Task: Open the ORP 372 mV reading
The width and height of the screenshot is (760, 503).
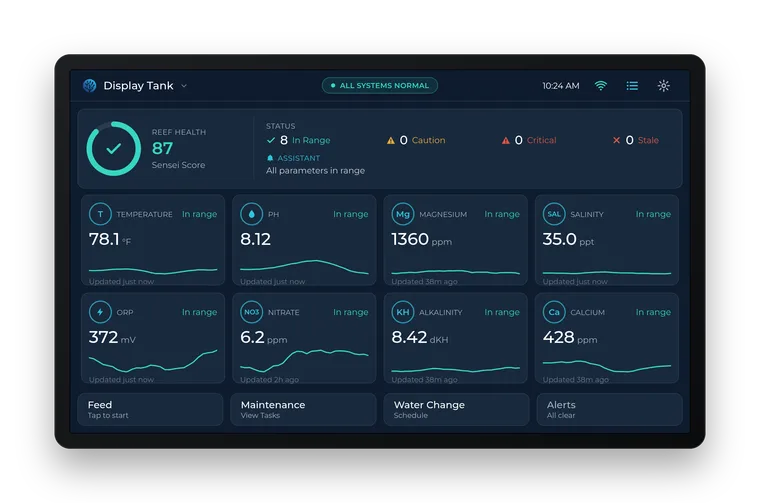Action: point(112,337)
